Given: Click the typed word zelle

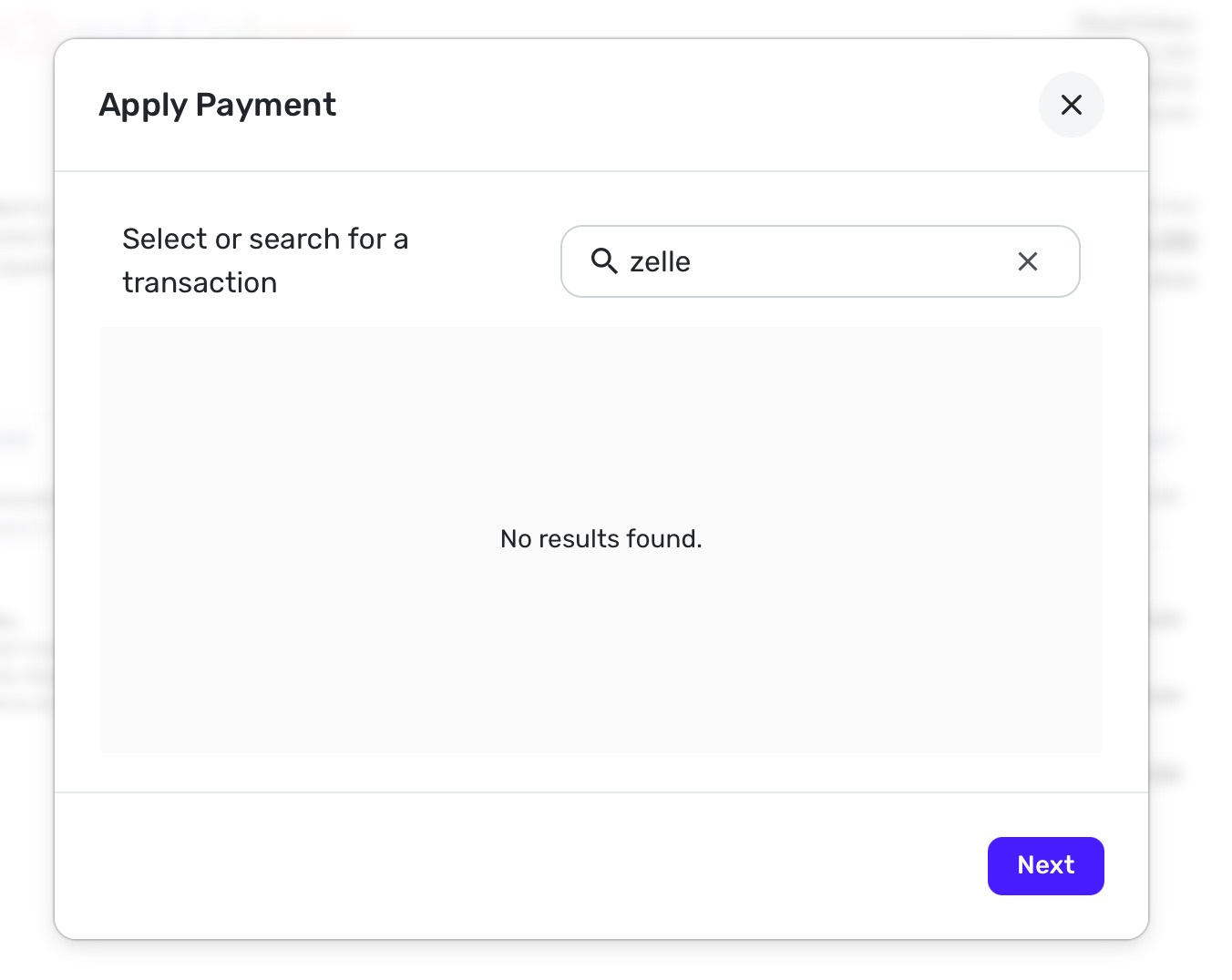Looking at the screenshot, I should (x=660, y=262).
